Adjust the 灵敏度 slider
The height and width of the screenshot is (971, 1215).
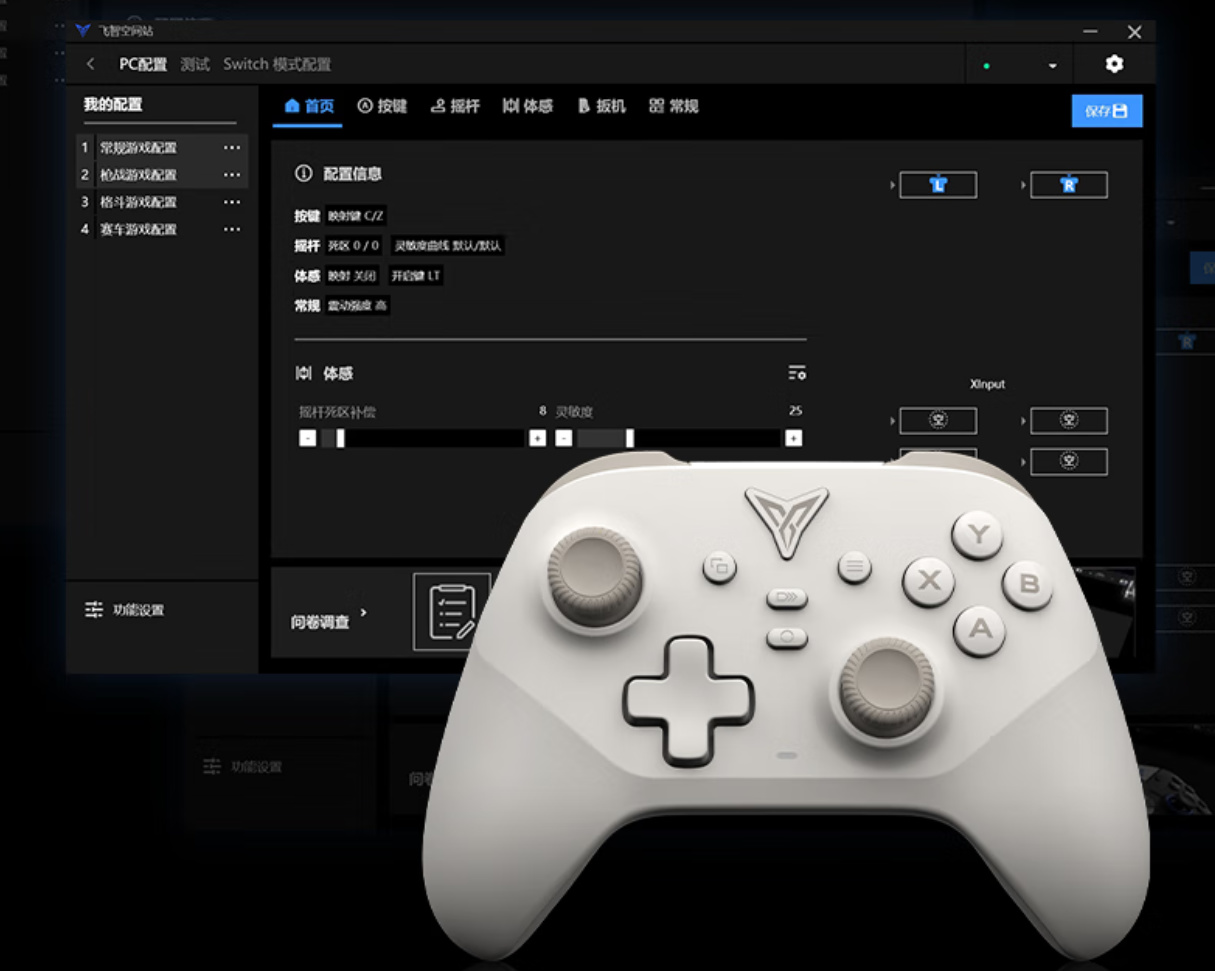click(x=679, y=438)
